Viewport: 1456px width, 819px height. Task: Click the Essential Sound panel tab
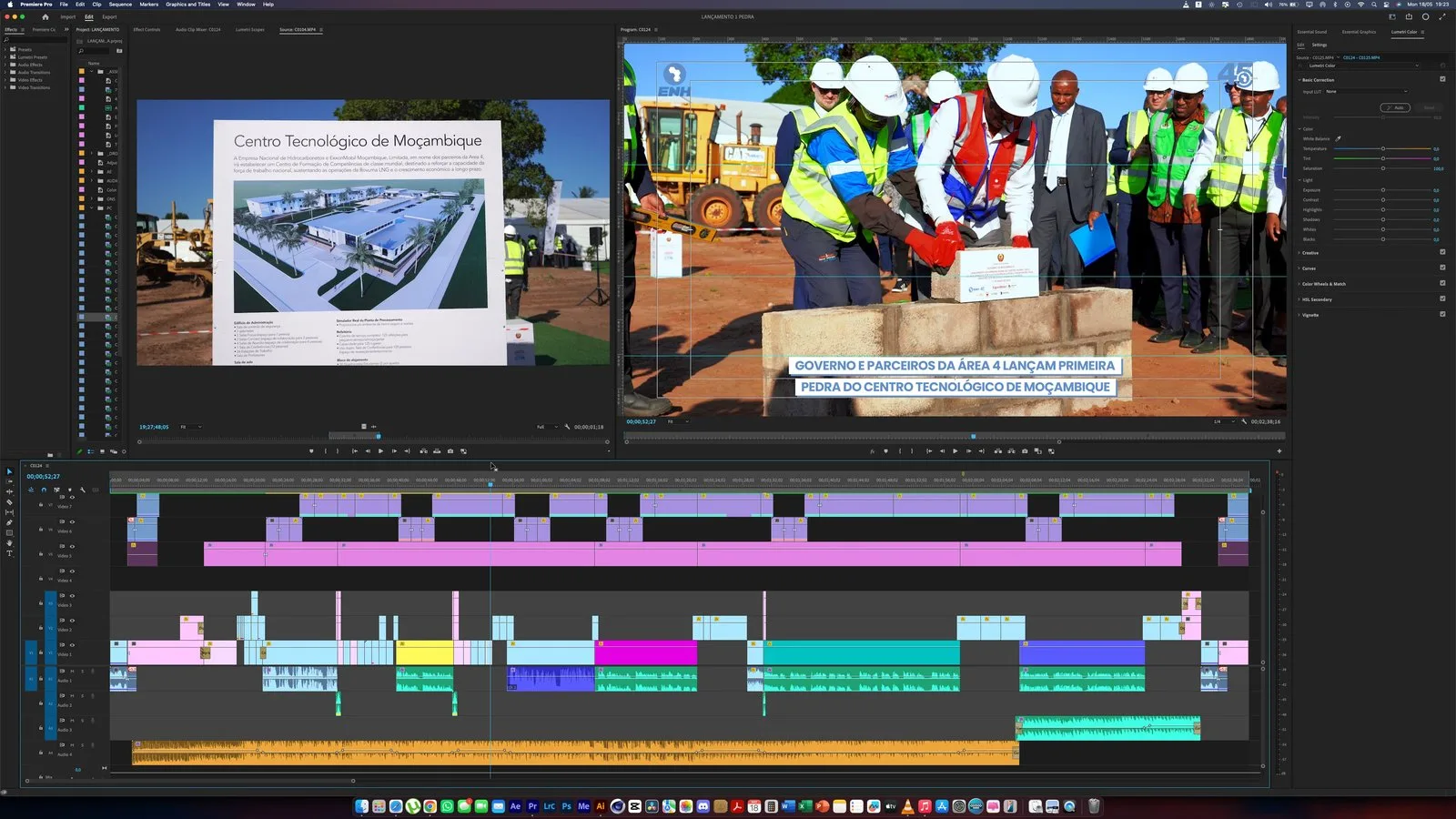tap(1311, 32)
